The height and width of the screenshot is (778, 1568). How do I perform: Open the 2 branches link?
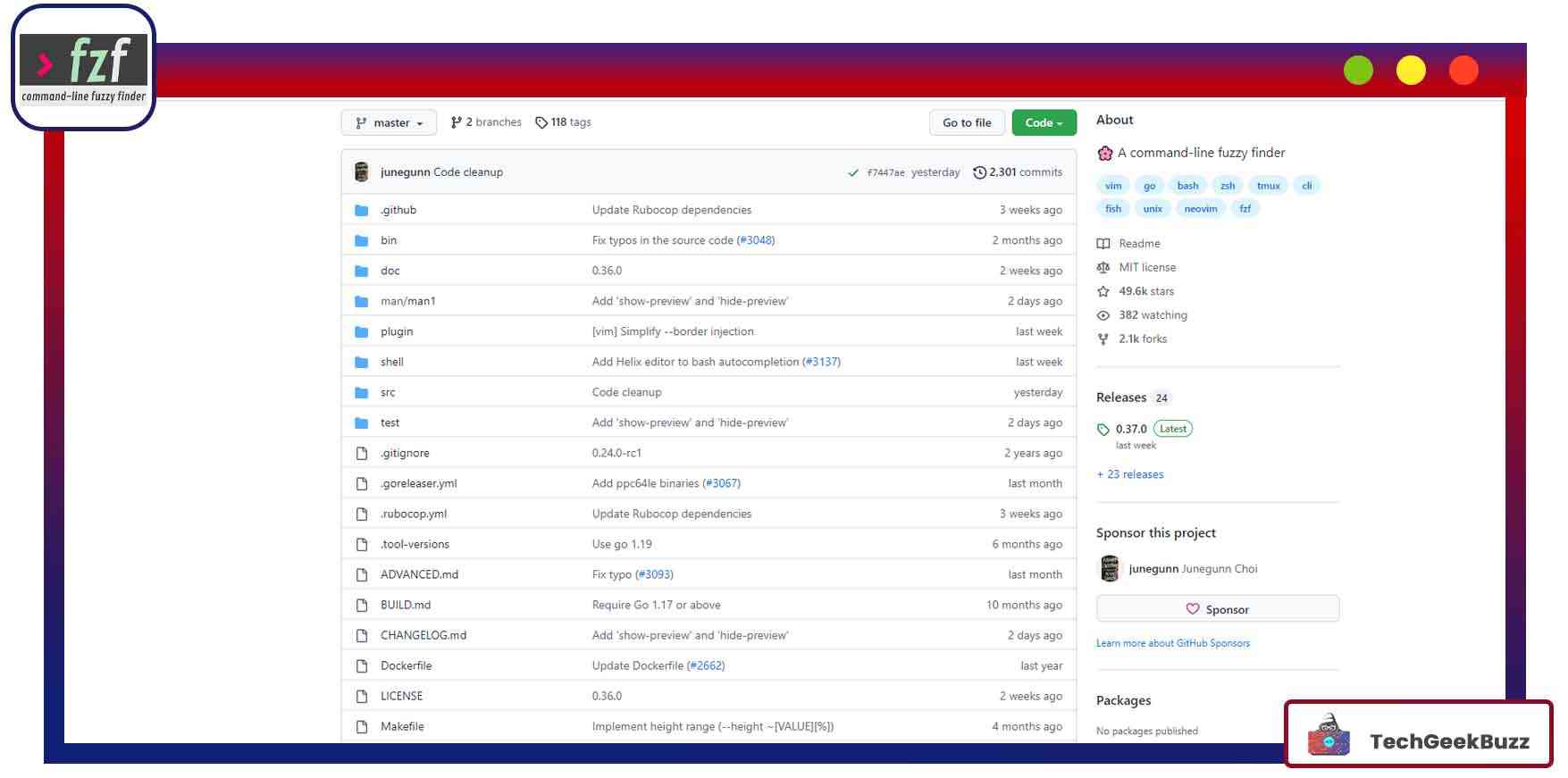point(486,122)
